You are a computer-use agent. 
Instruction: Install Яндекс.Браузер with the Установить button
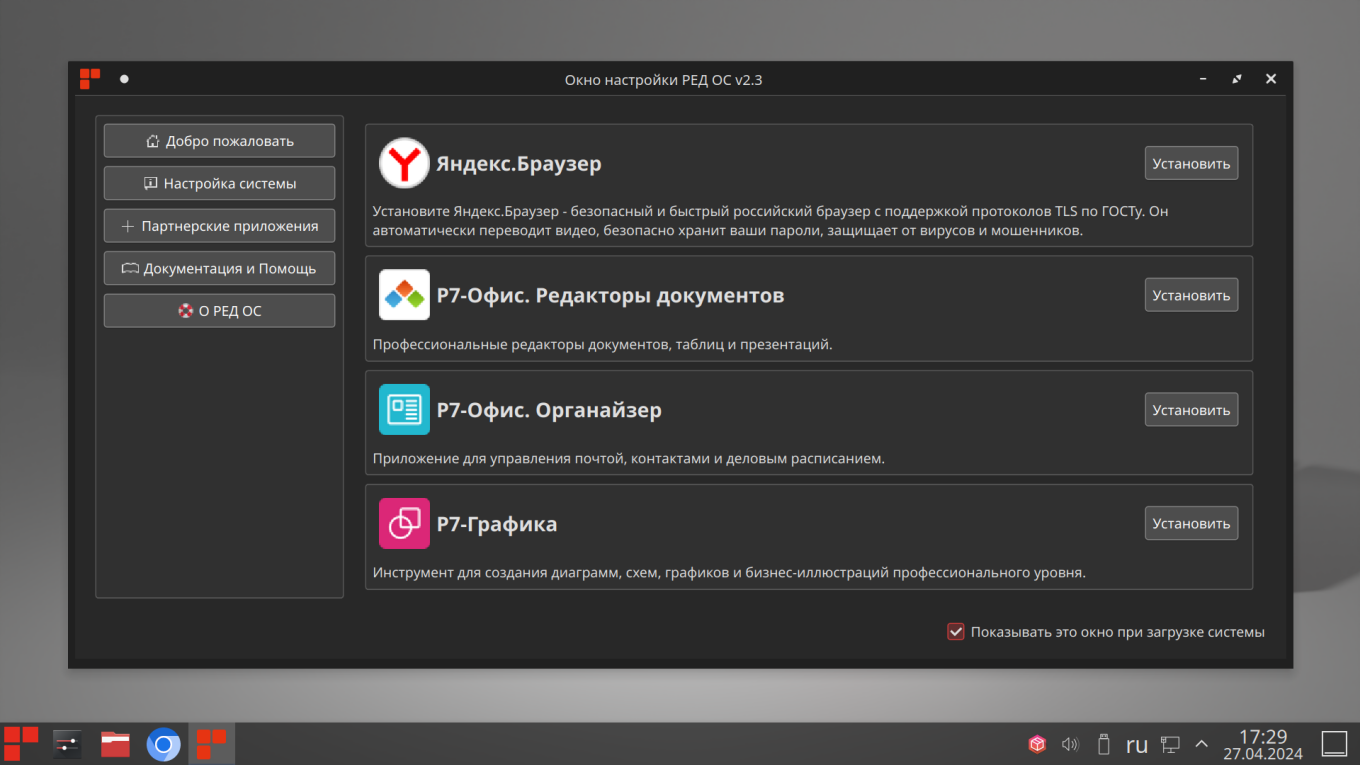1191,163
